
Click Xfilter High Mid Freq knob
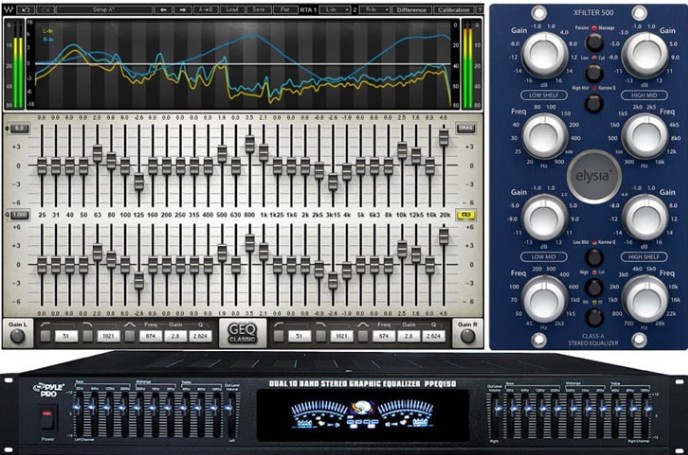pos(645,136)
